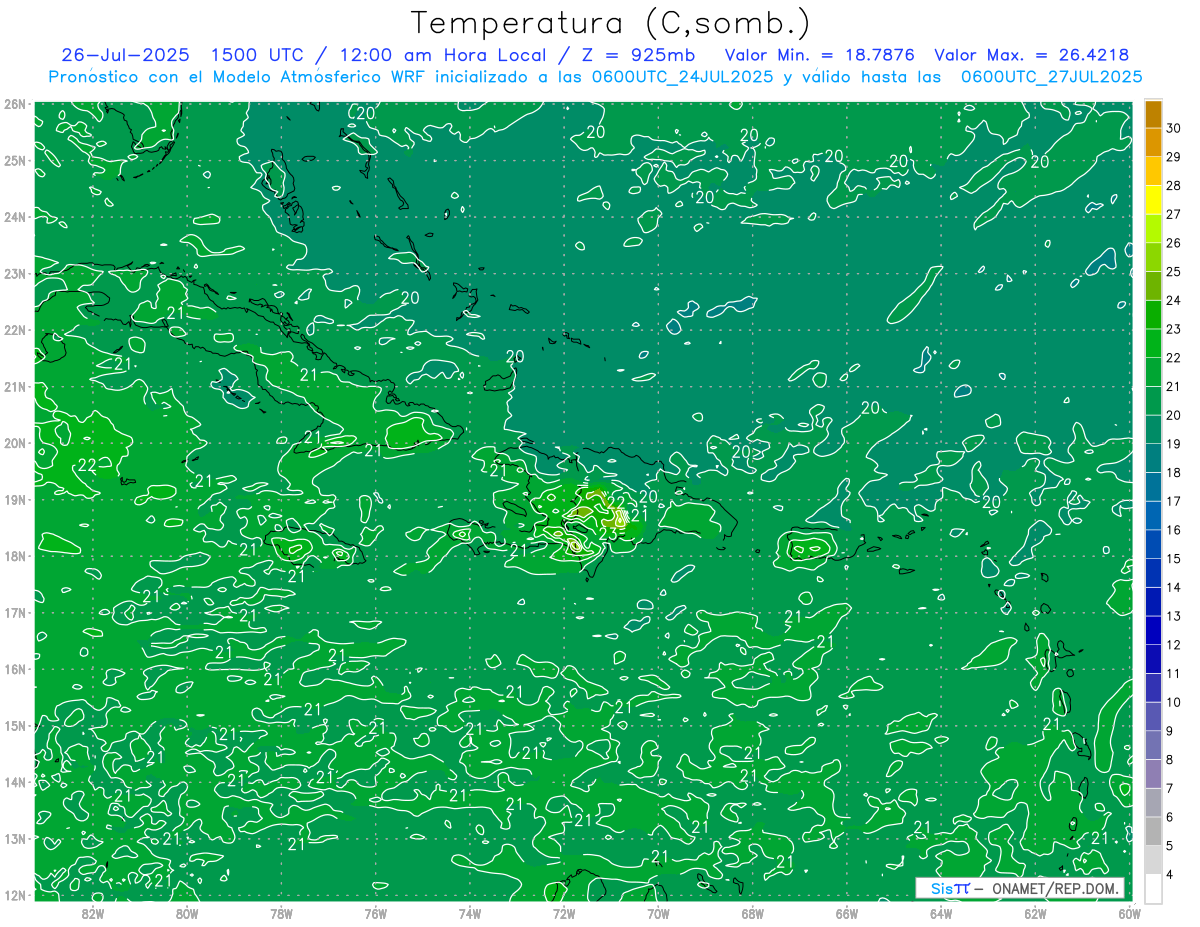Viewport: 1200px width, 927px height.
Task: Click the legend value 18
Action: coord(1173,472)
